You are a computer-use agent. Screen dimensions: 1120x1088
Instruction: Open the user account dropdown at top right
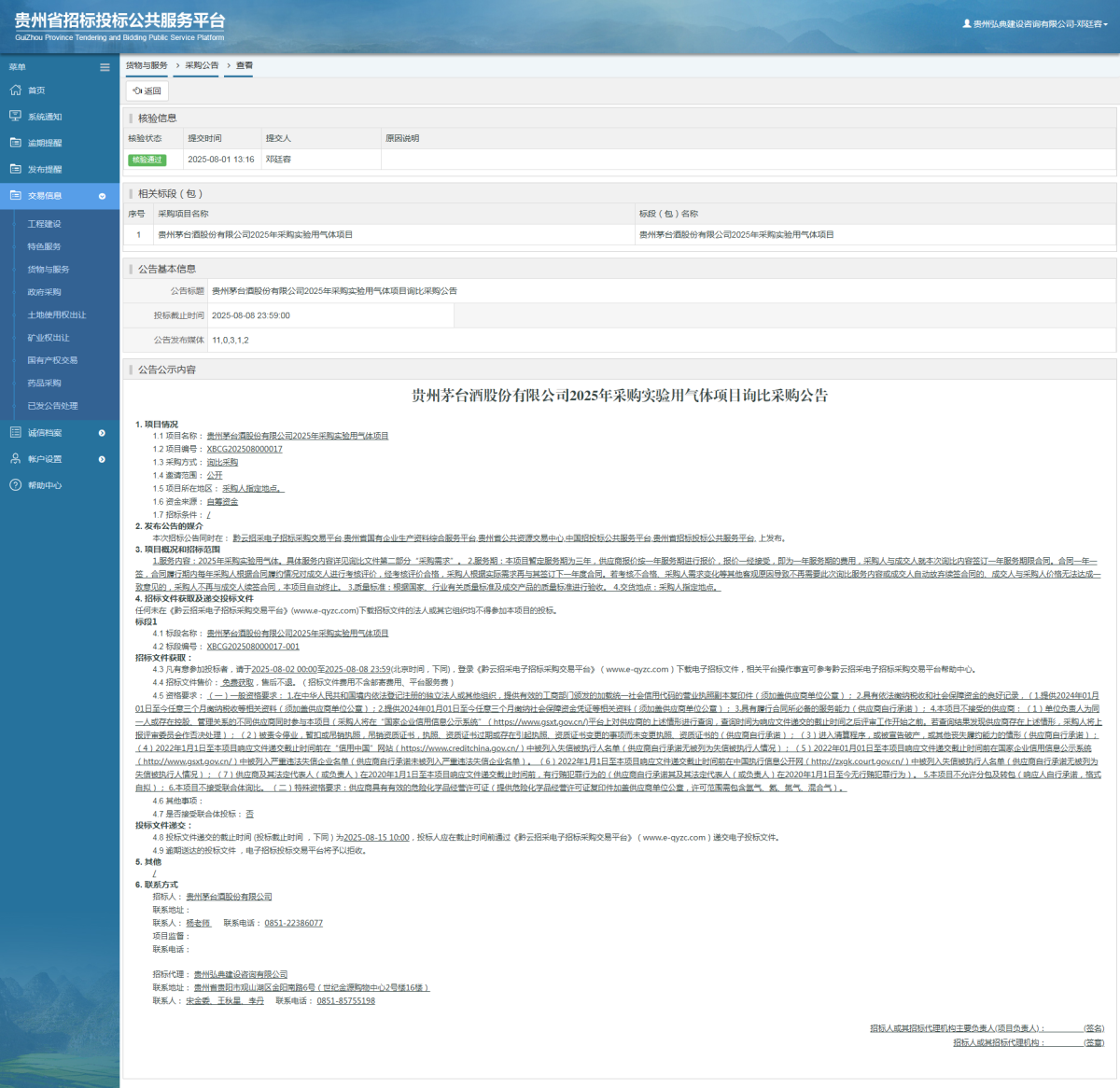click(x=1036, y=24)
